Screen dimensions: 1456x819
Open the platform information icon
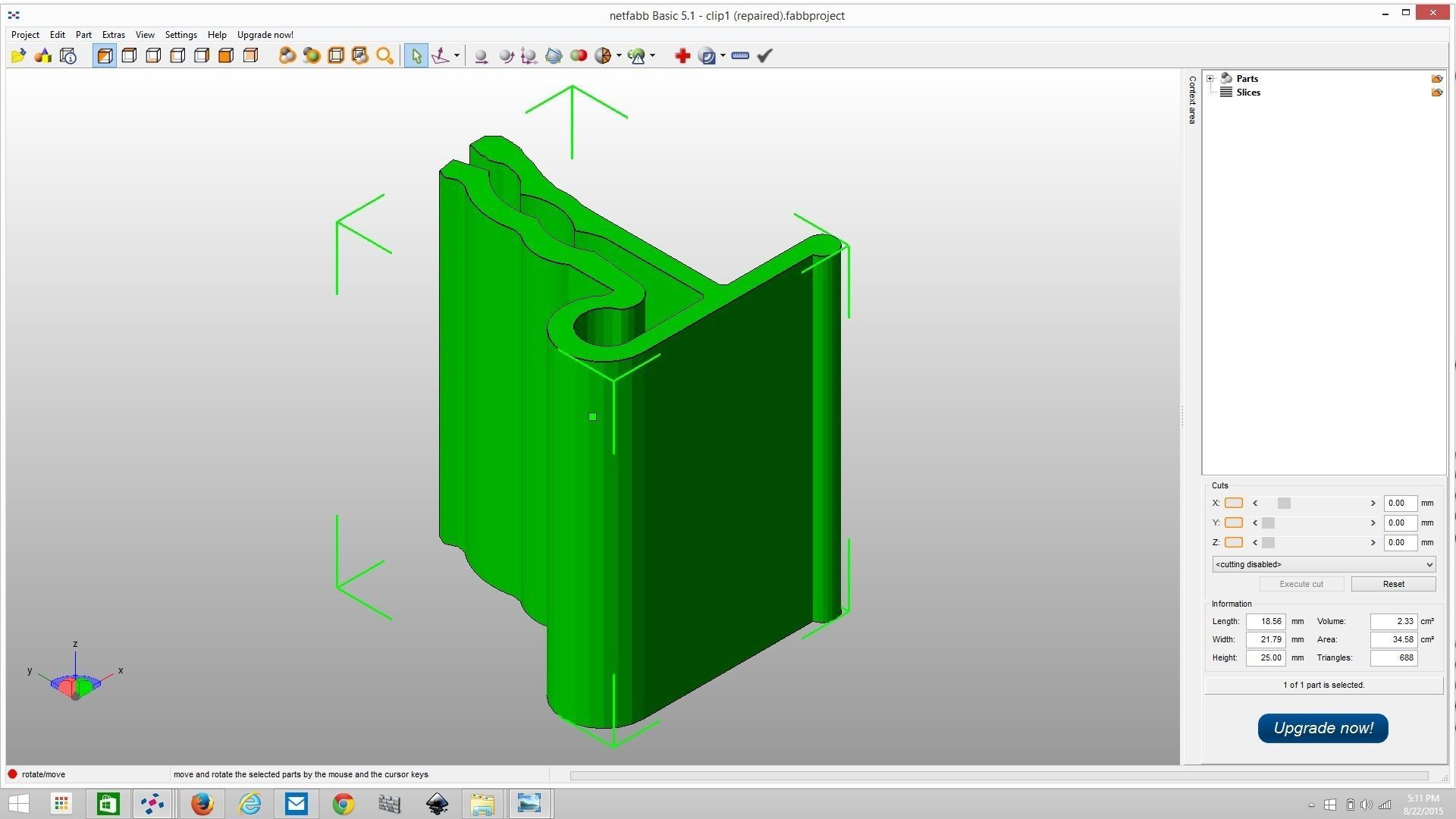click(68, 55)
